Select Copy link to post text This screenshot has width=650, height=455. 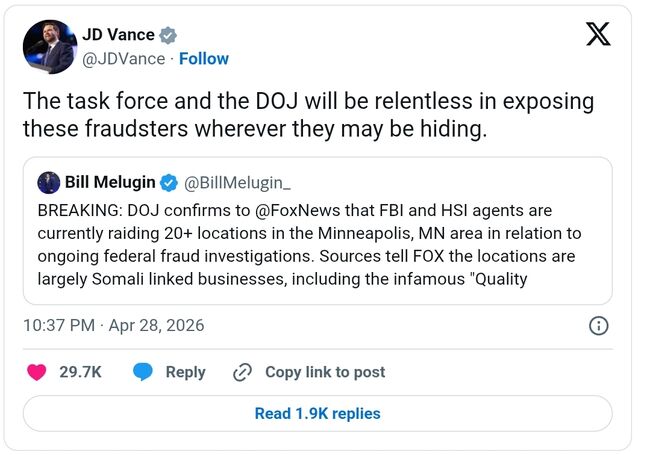pos(325,372)
